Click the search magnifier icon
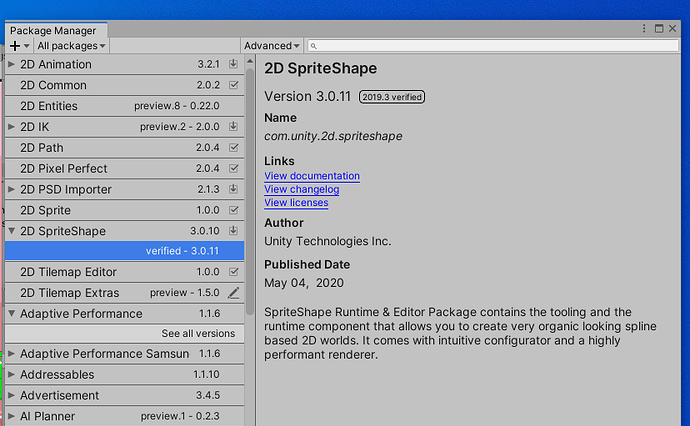 tap(314, 46)
